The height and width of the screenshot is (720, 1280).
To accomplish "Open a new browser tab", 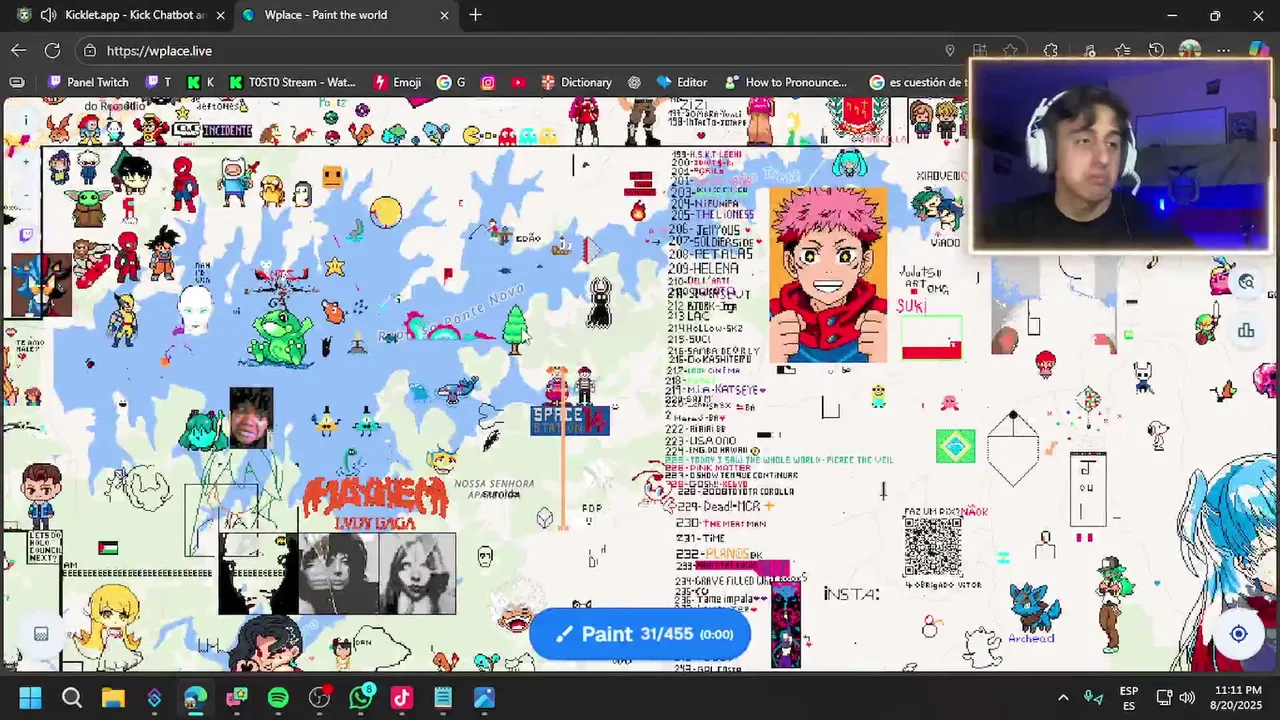I will (x=475, y=15).
